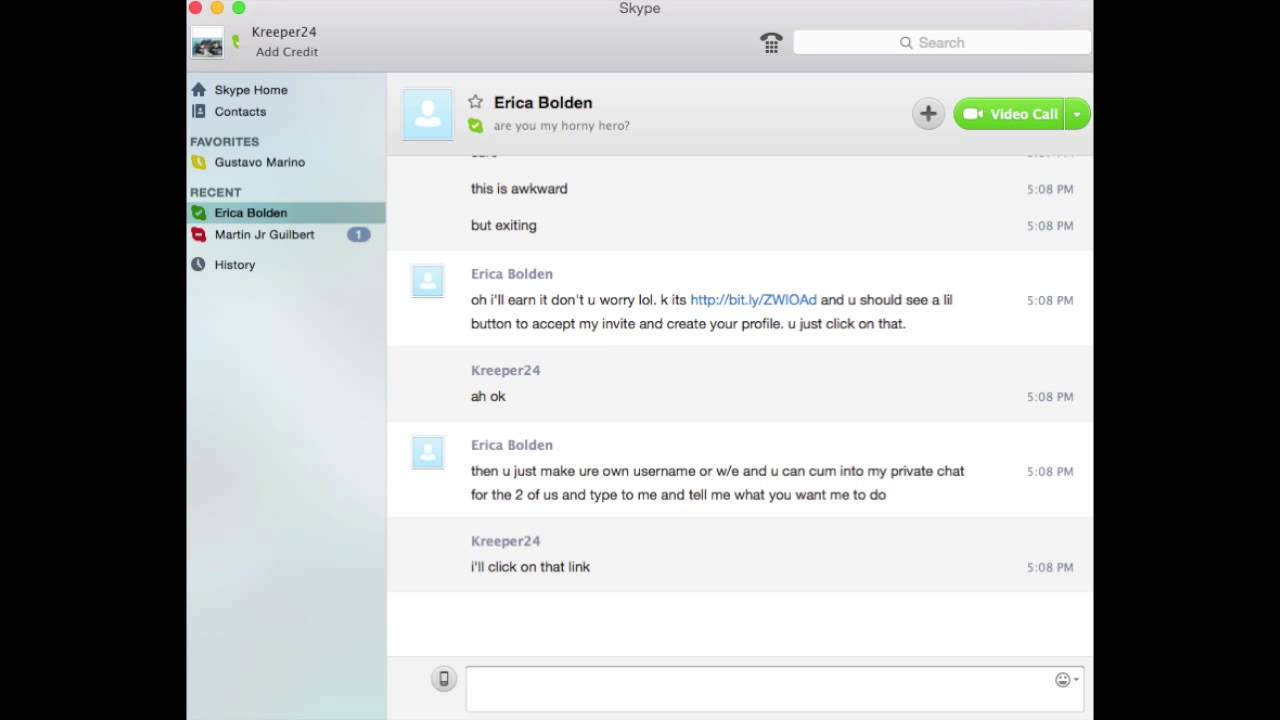Click Erica Bolden's green status icon in sidebar
This screenshot has width=1280, height=720.
click(198, 213)
